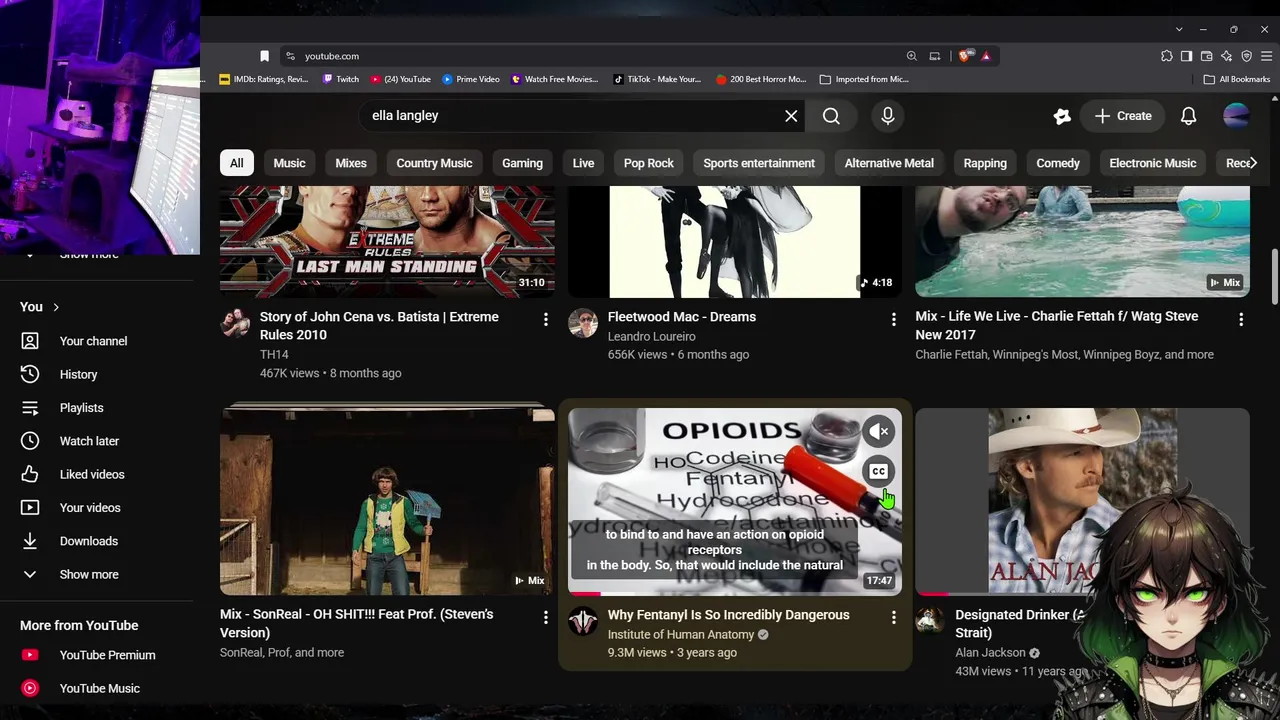Viewport: 1280px width, 720px height.
Task: Click the Create button
Action: [x=1123, y=116]
